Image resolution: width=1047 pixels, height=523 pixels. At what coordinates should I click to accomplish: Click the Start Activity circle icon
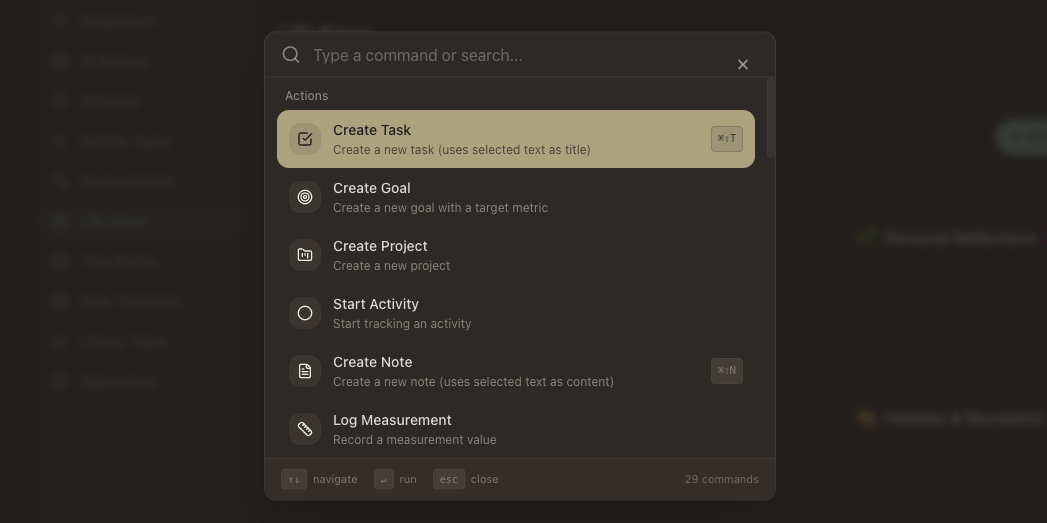pos(305,313)
